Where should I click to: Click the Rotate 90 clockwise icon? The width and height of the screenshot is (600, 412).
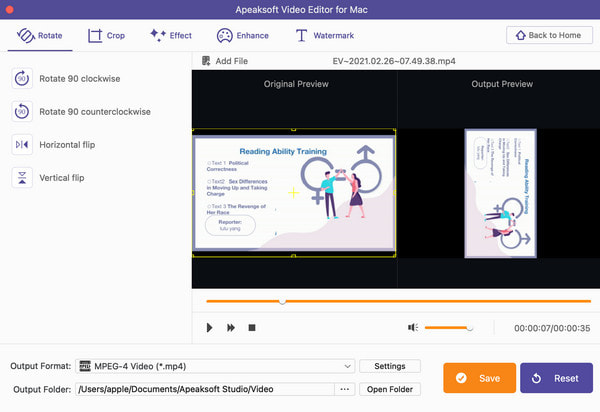point(22,78)
